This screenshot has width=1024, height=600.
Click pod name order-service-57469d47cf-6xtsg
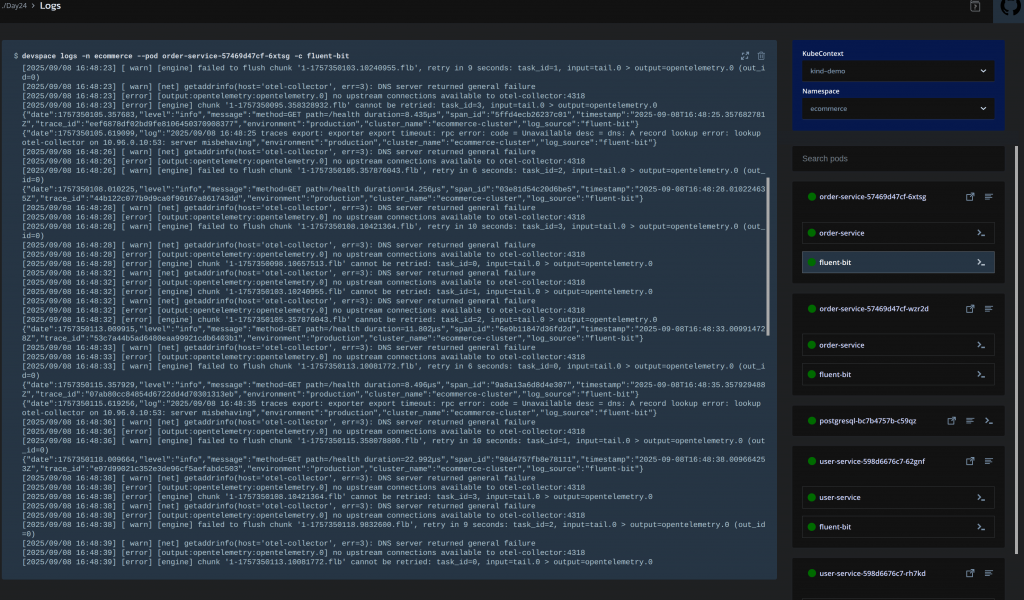pos(872,197)
